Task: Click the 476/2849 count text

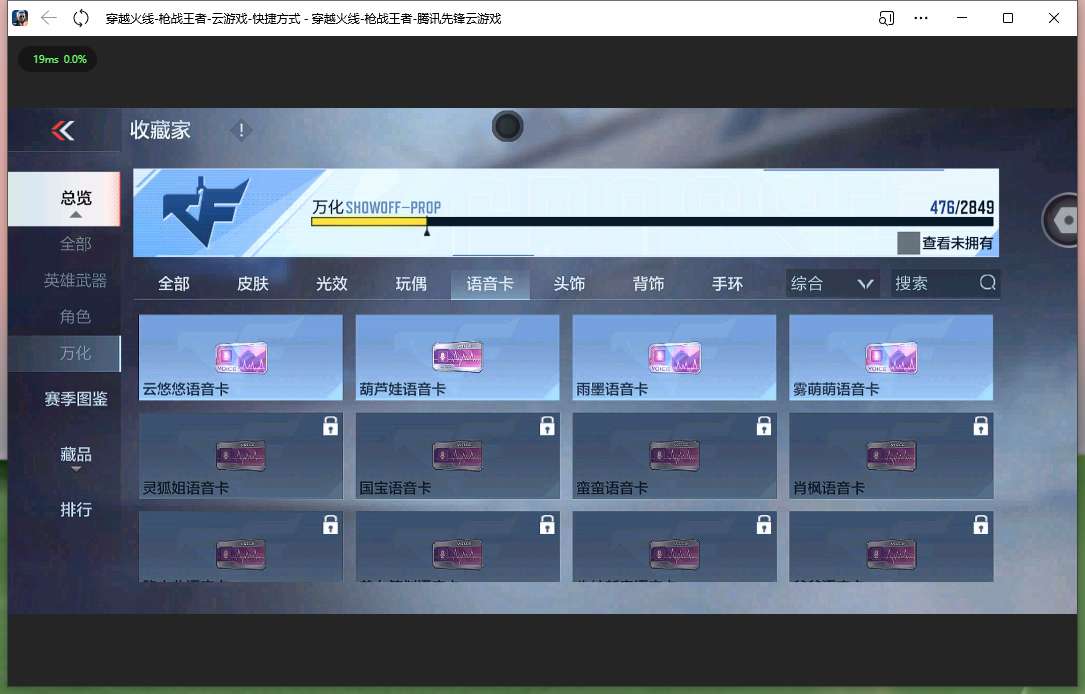Action: [962, 207]
